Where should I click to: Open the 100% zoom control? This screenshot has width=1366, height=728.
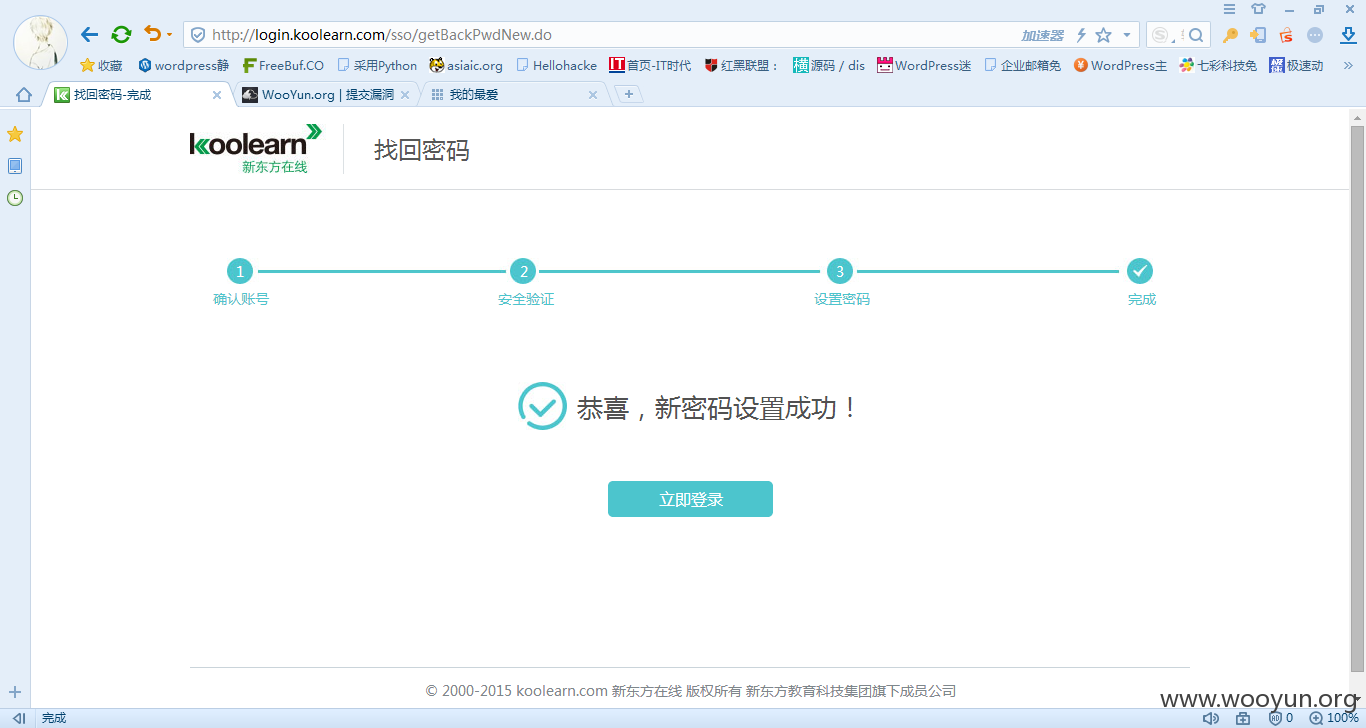(x=1334, y=718)
